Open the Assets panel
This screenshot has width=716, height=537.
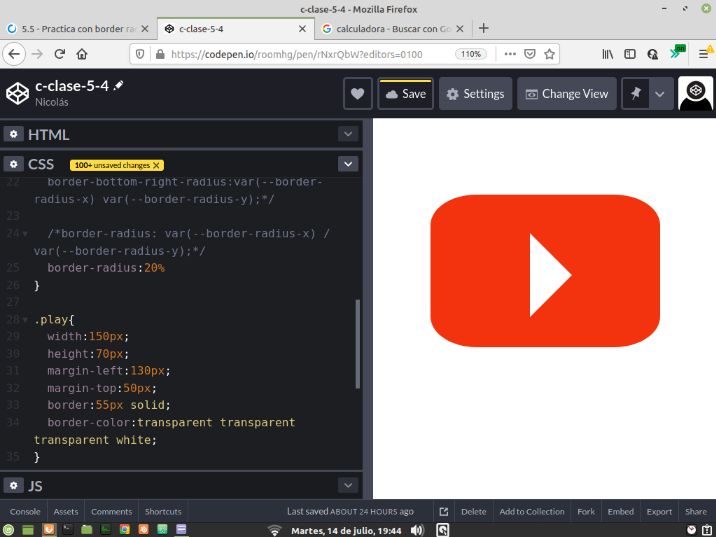tap(66, 512)
